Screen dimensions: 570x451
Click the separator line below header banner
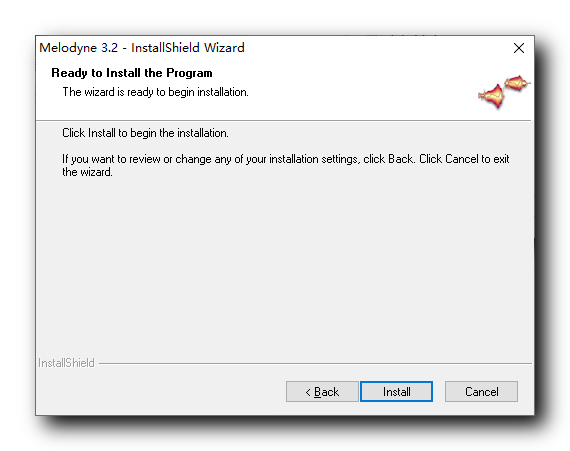pos(284,120)
